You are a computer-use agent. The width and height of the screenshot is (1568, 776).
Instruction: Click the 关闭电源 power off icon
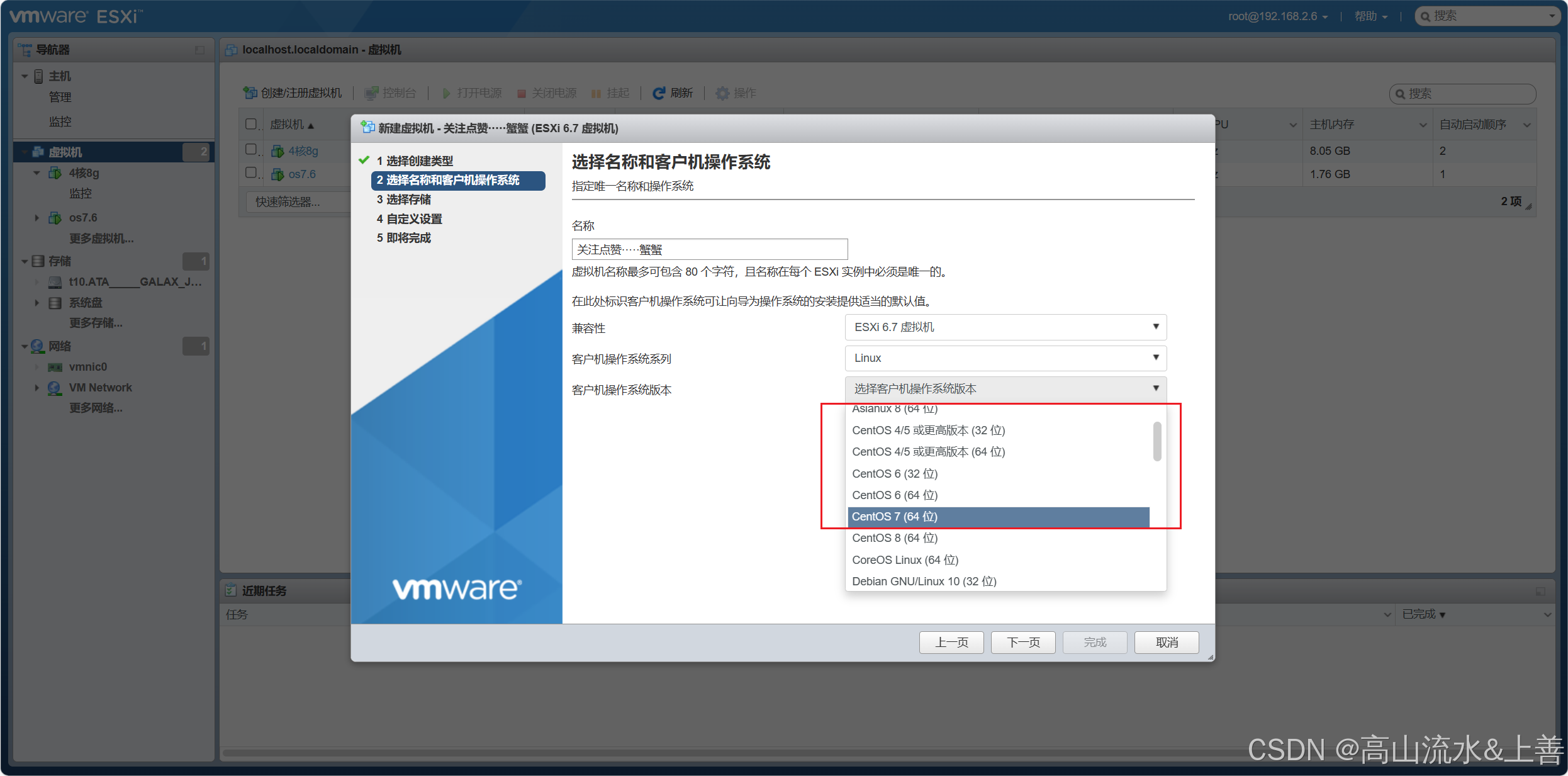pos(521,94)
